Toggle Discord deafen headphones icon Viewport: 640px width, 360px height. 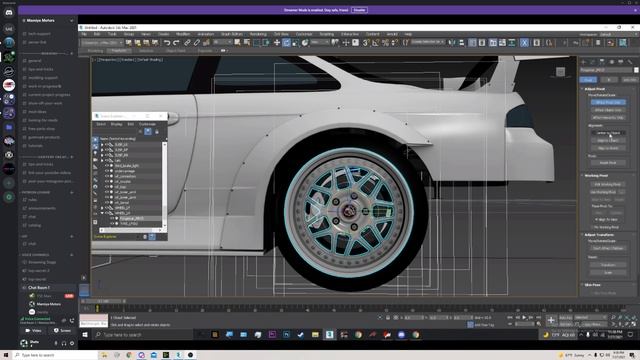click(64, 343)
